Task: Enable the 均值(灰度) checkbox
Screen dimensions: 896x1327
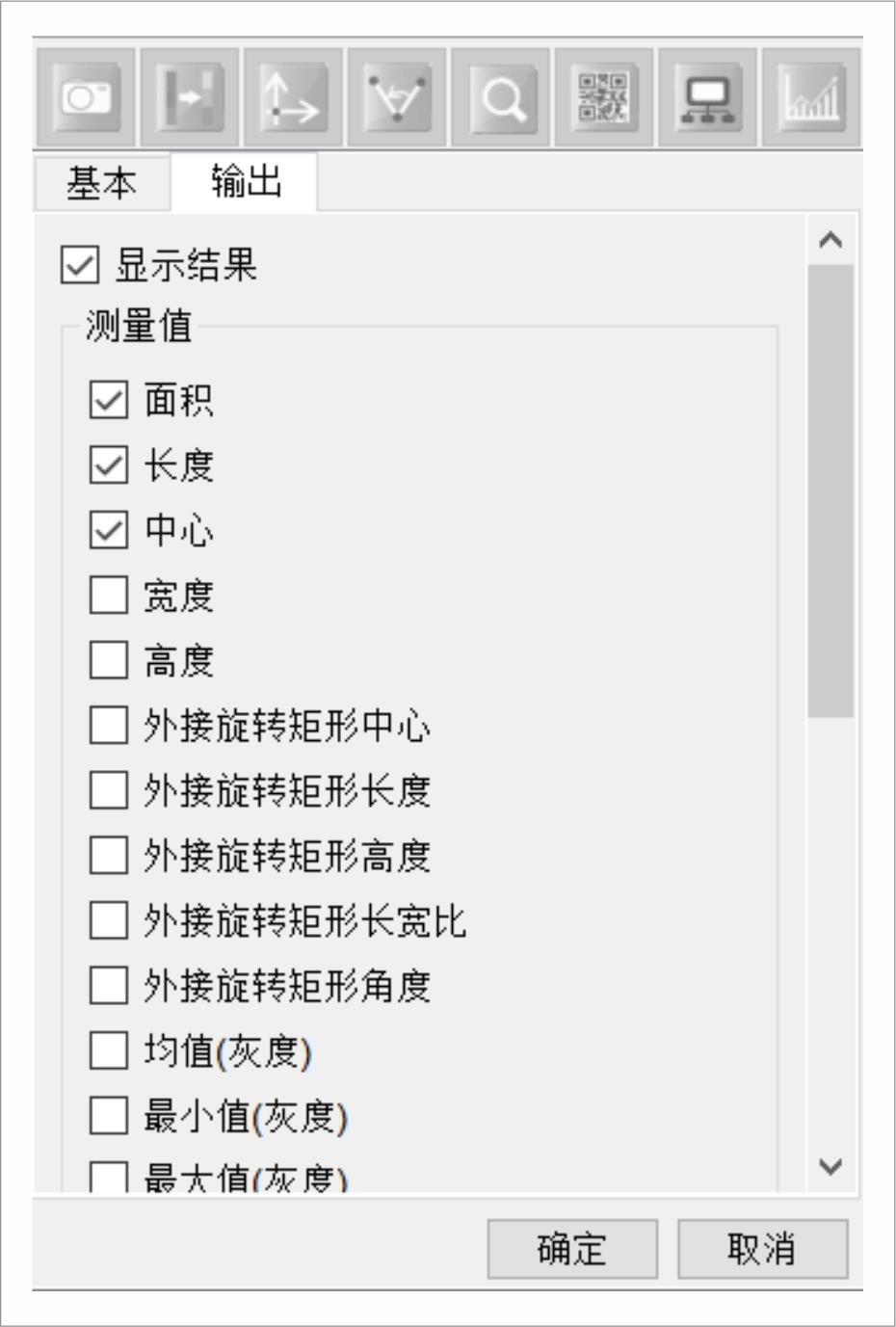Action: pyautogui.click(x=109, y=1050)
